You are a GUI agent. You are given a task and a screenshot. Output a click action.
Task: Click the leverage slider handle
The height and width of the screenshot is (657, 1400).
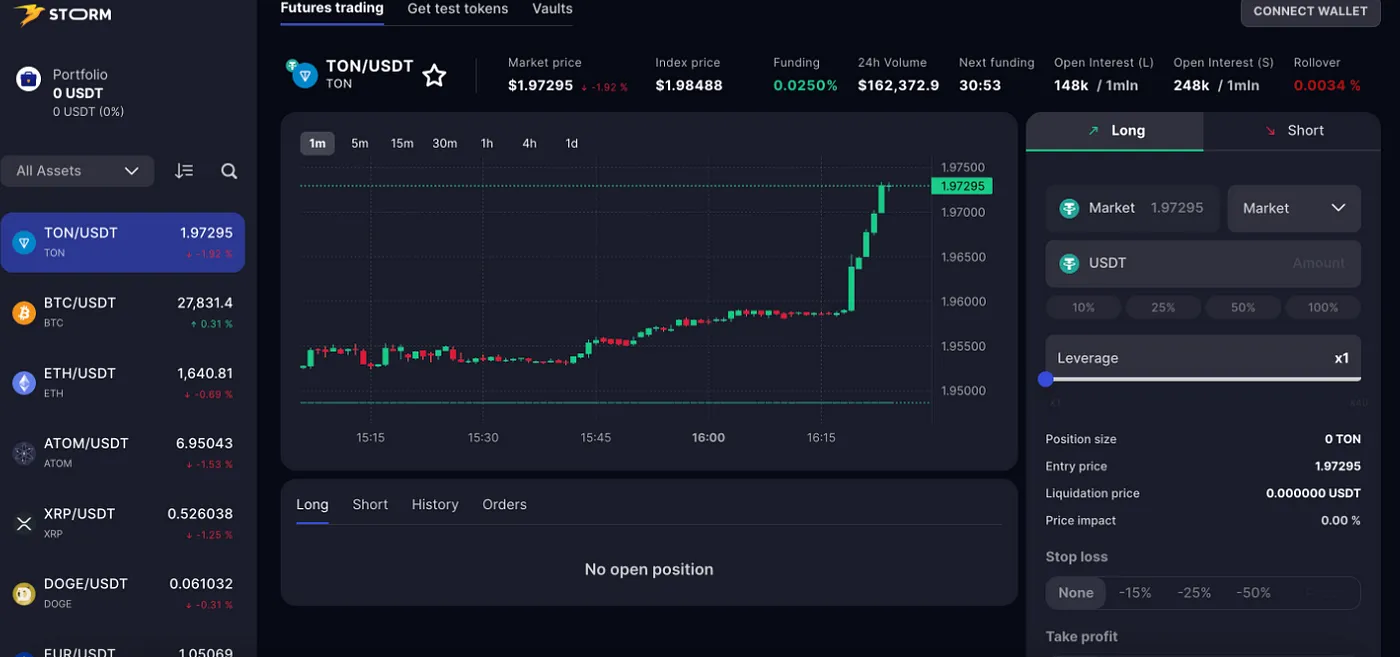pos(1046,379)
